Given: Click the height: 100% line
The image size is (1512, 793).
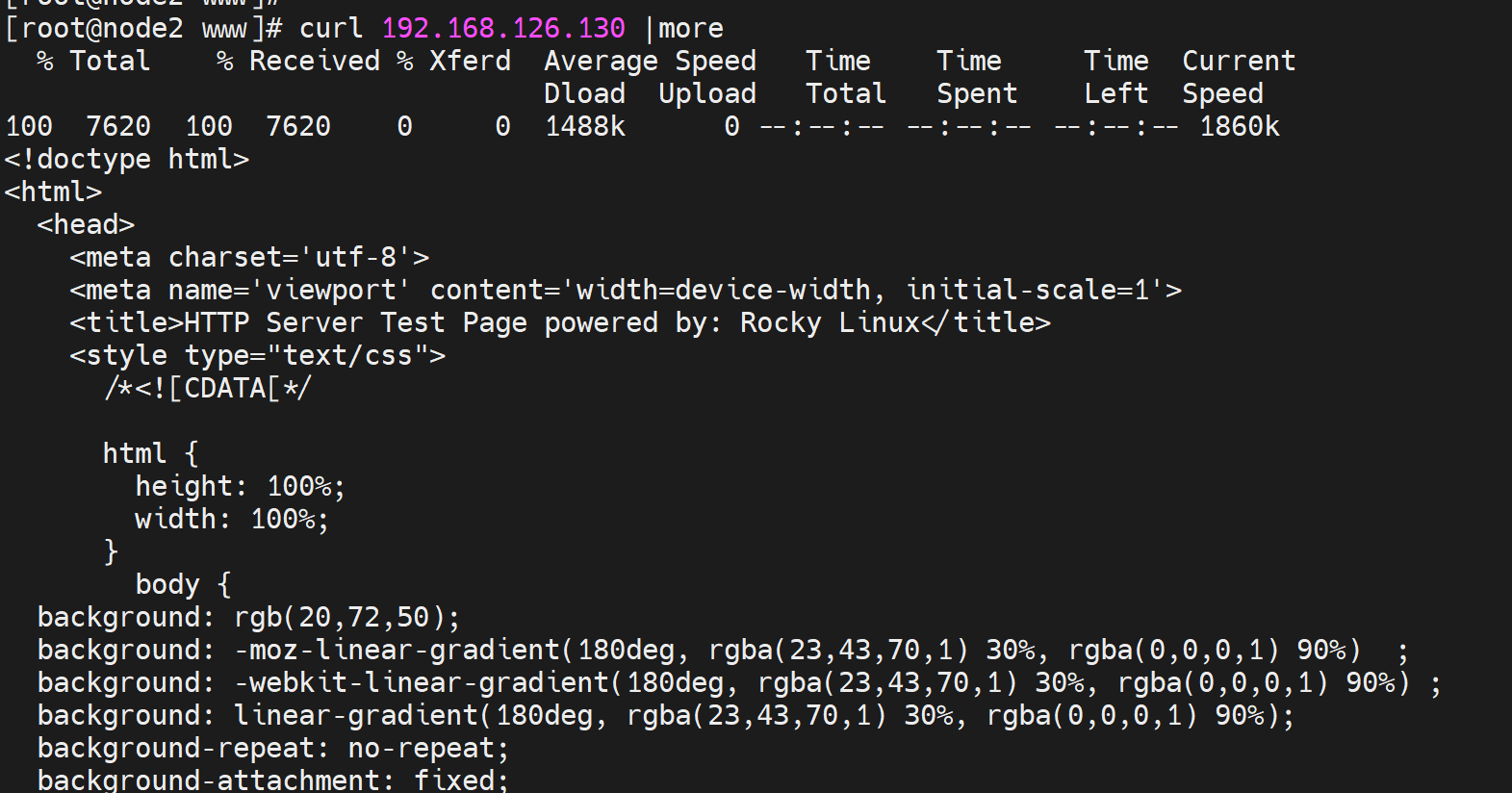Looking at the screenshot, I should [x=240, y=487].
